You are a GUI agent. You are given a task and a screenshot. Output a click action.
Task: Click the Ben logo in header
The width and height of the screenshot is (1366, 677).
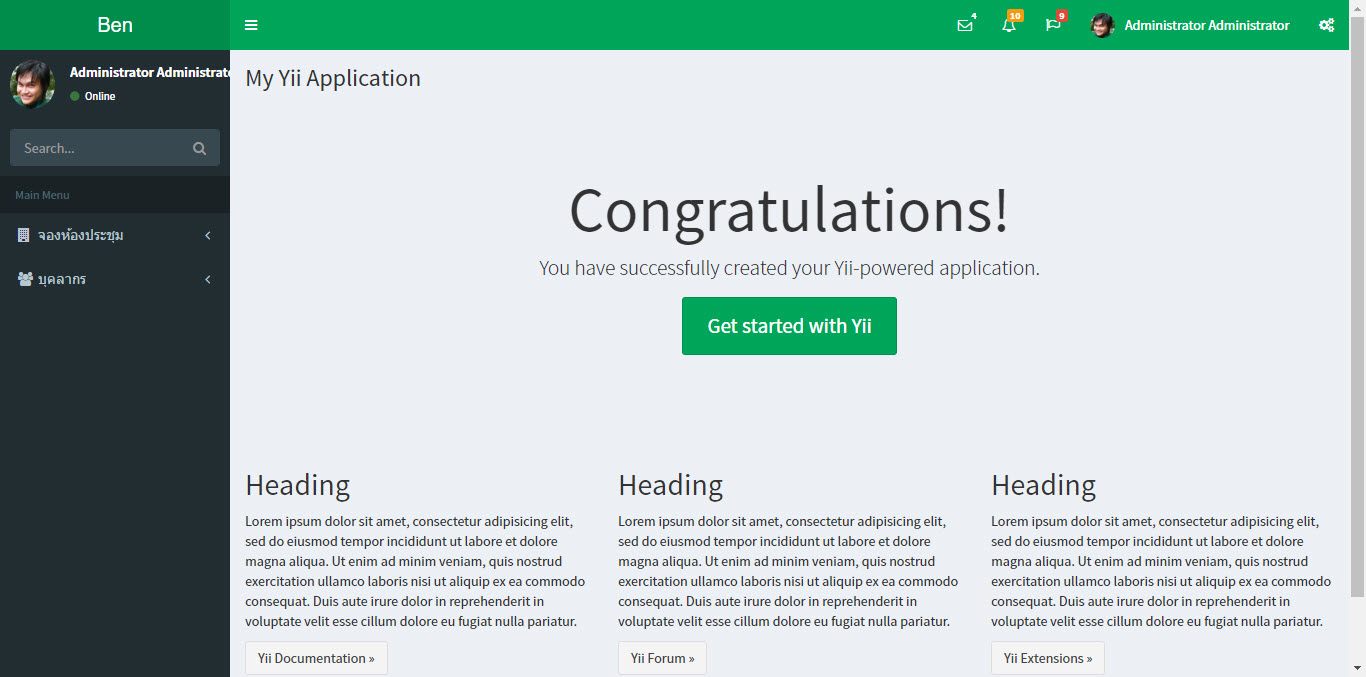point(115,25)
